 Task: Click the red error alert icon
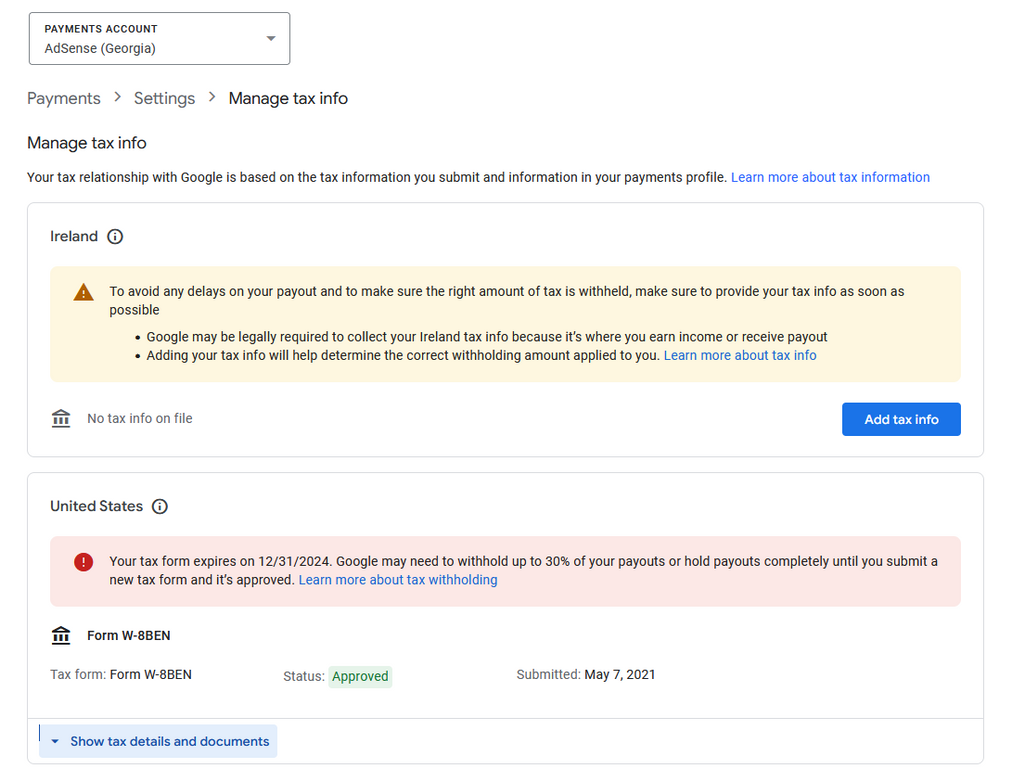(x=84, y=562)
